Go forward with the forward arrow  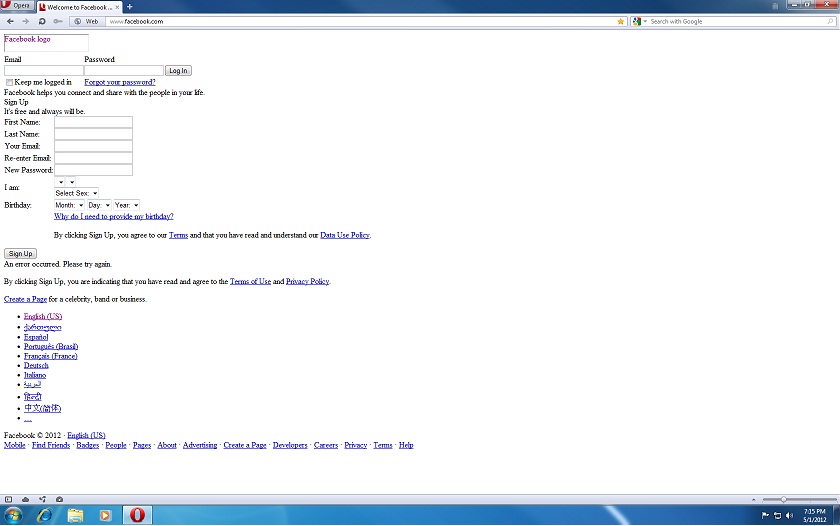pyautogui.click(x=25, y=21)
